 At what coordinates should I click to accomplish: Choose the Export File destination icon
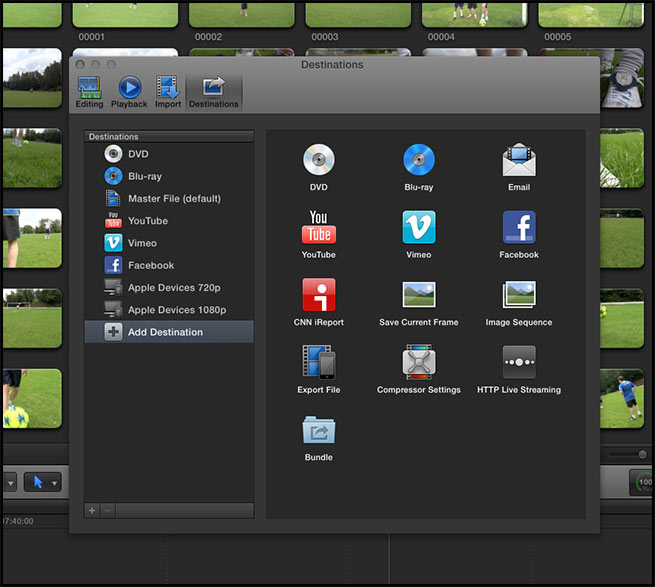pos(319,362)
